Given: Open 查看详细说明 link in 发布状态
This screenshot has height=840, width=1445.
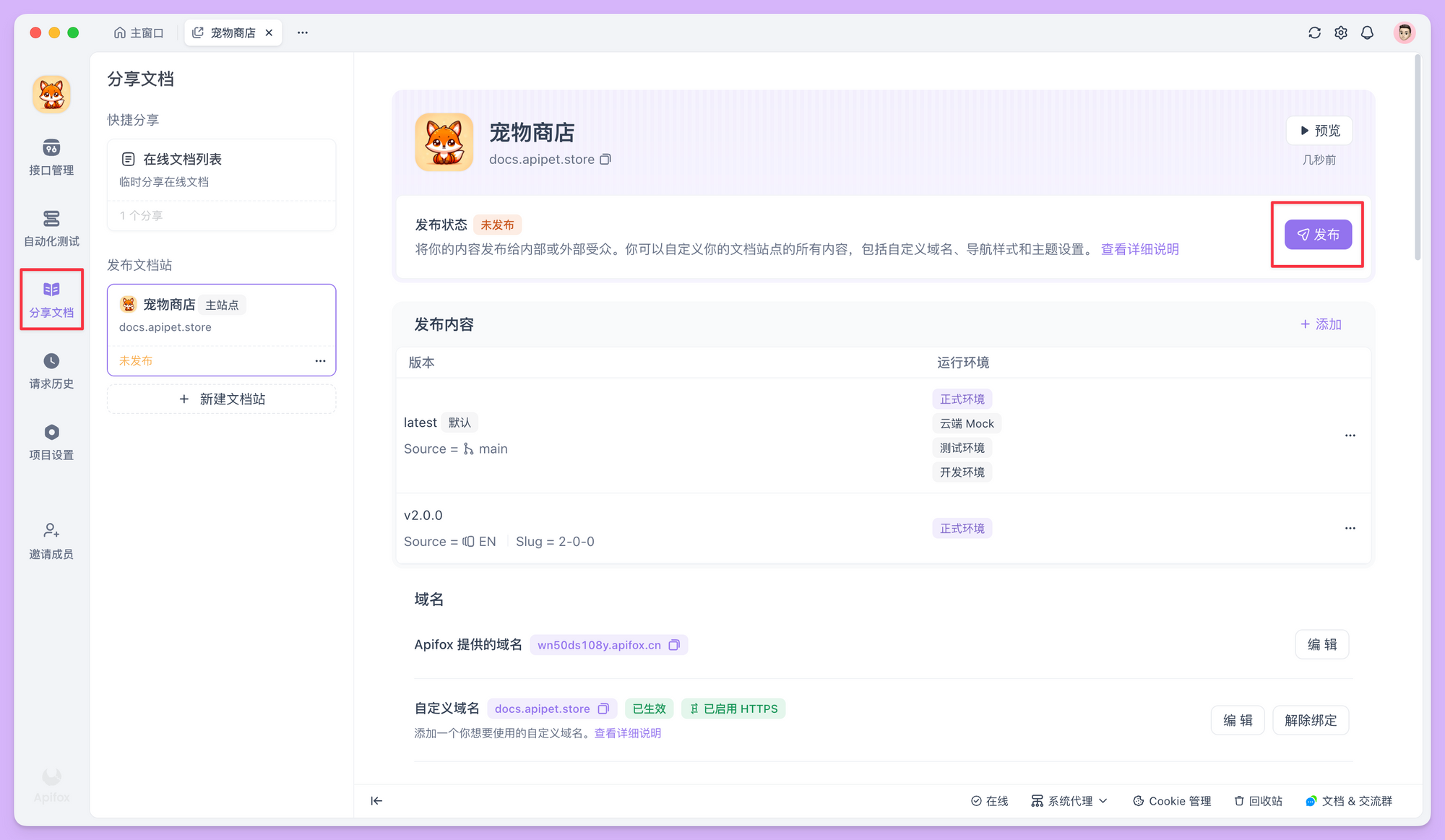Looking at the screenshot, I should (1139, 249).
